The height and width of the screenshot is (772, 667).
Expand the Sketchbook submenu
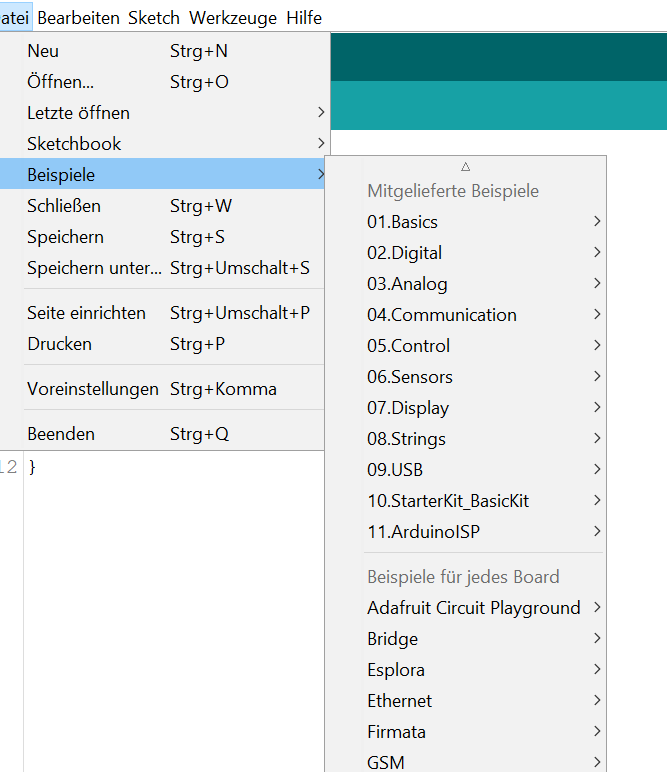(74, 144)
